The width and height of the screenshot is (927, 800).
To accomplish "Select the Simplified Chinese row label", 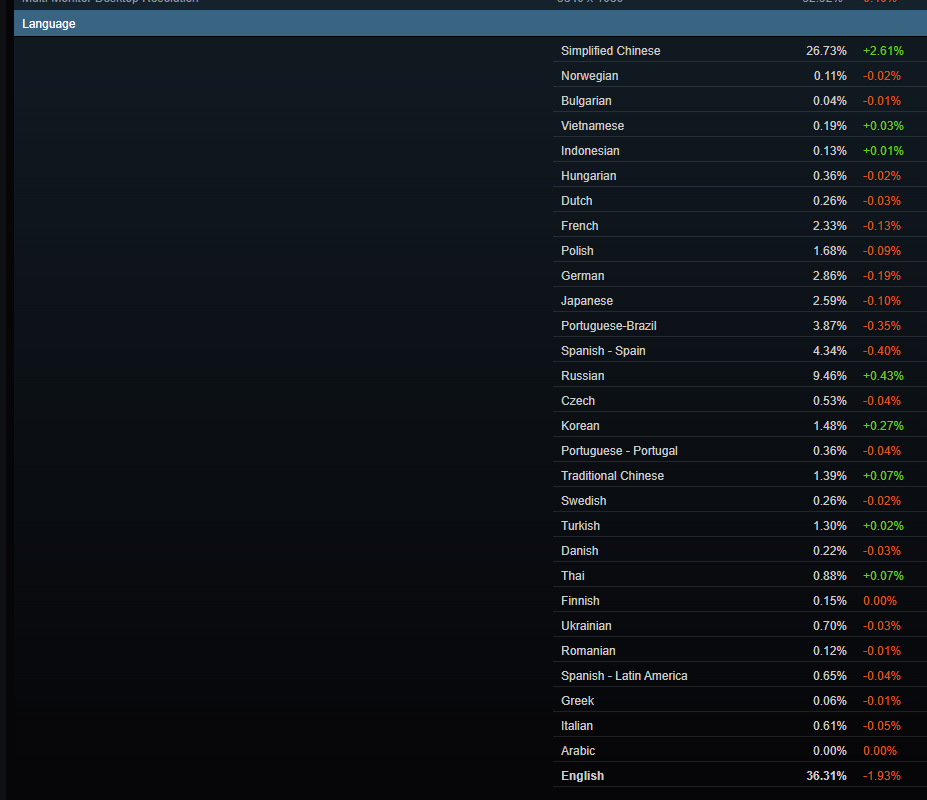I will point(610,51).
